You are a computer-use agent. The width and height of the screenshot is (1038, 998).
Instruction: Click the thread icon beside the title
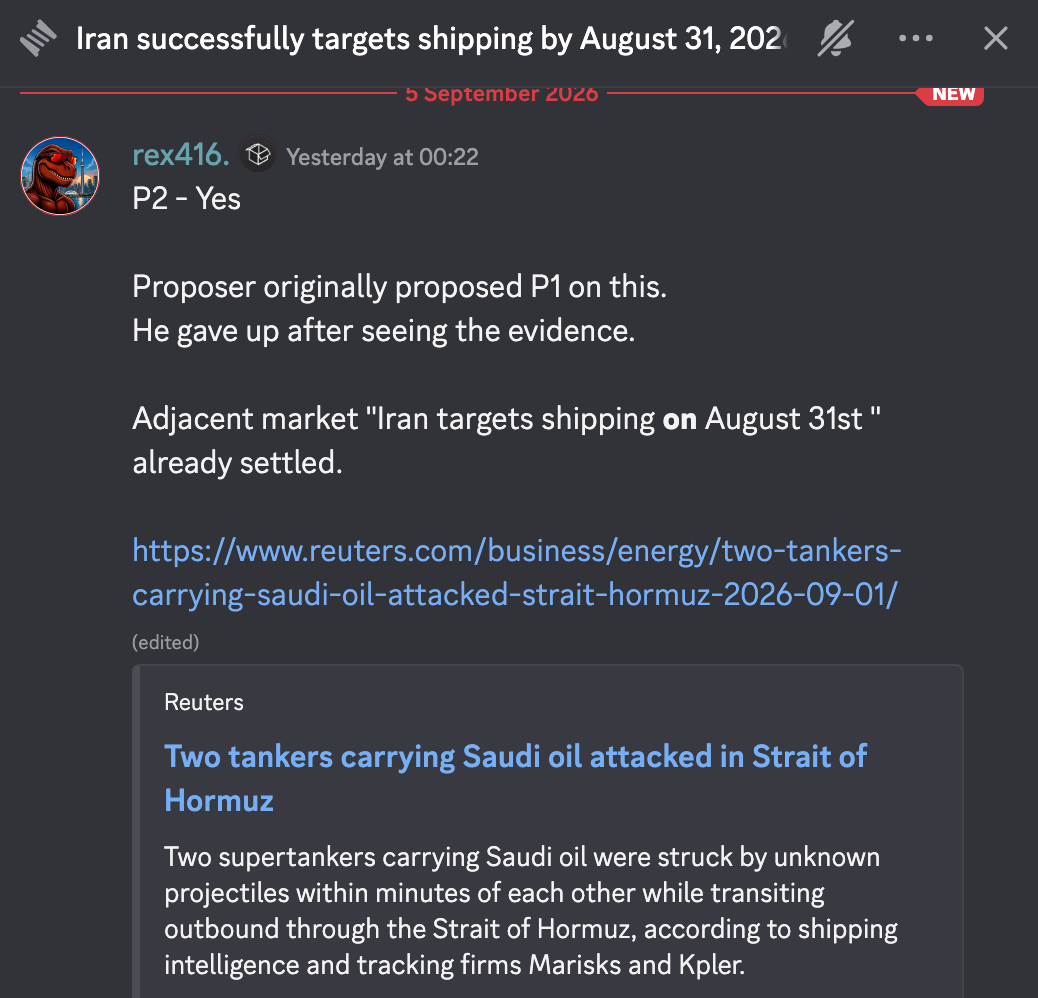coord(38,38)
